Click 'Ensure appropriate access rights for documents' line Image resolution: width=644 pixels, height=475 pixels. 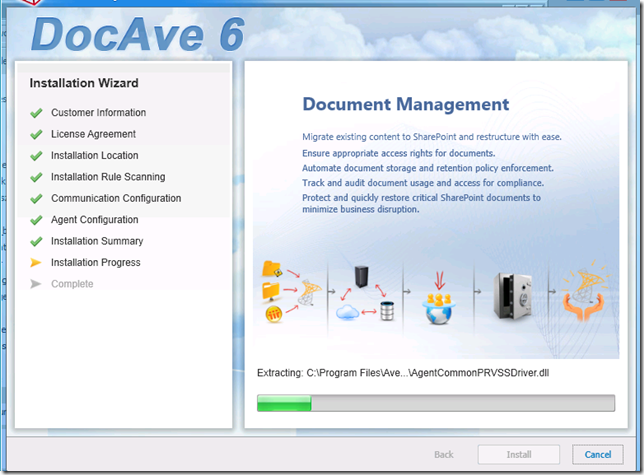pos(399,153)
